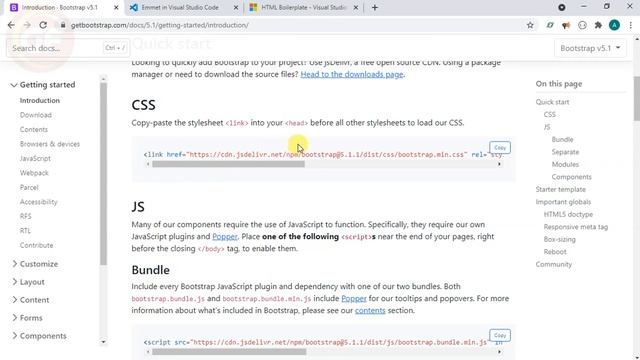This screenshot has height=360, width=640.
Task: Open the Chrome profile avatar A
Action: coord(614,25)
